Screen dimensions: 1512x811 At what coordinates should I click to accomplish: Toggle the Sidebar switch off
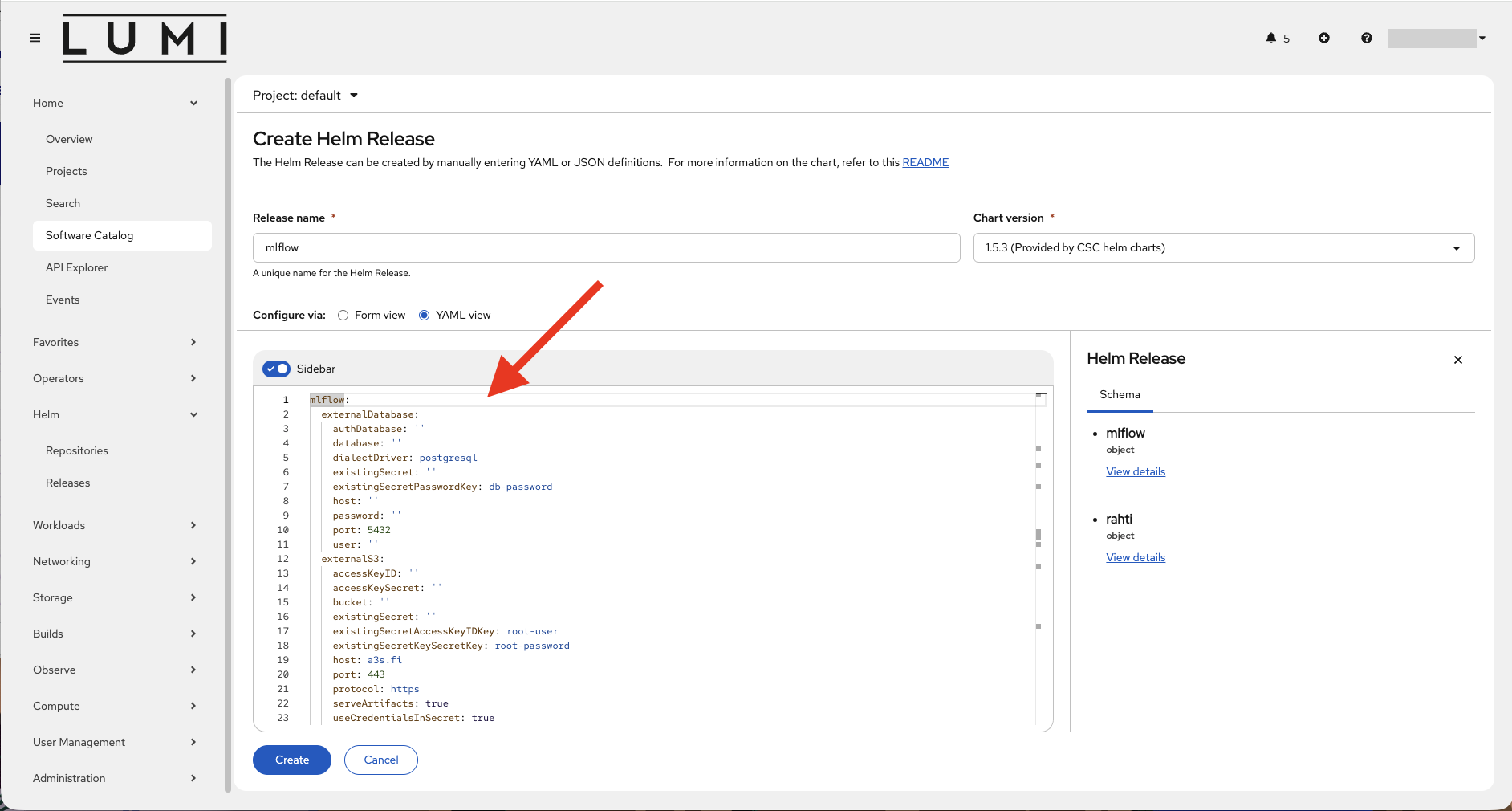click(275, 369)
